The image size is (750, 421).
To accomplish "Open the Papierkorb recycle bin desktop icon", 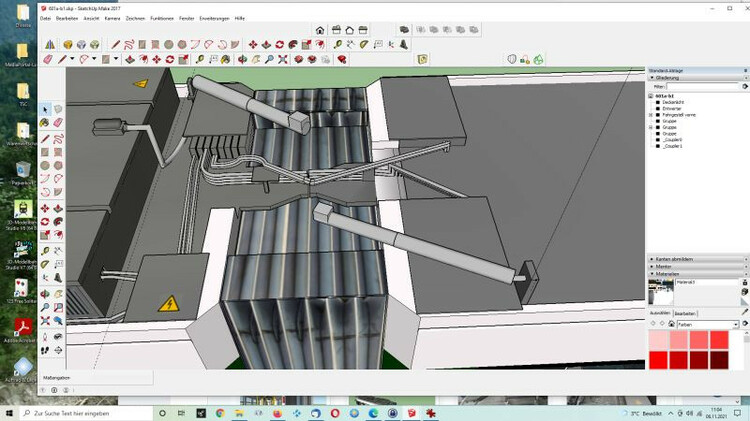I will [x=22, y=173].
